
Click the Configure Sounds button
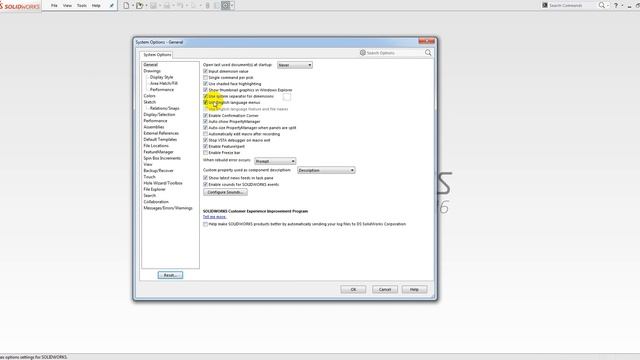point(225,192)
